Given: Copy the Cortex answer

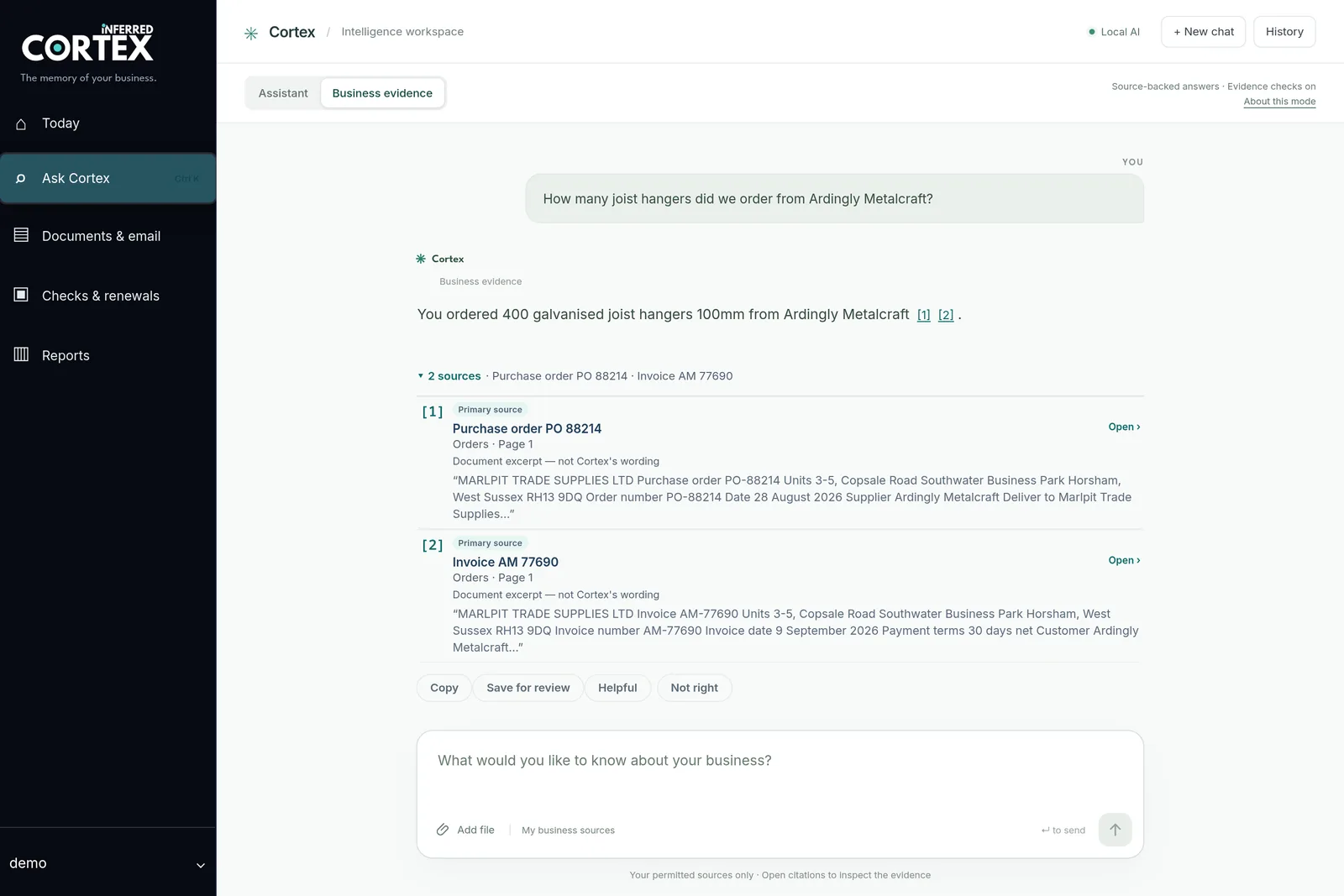Looking at the screenshot, I should tap(444, 688).
